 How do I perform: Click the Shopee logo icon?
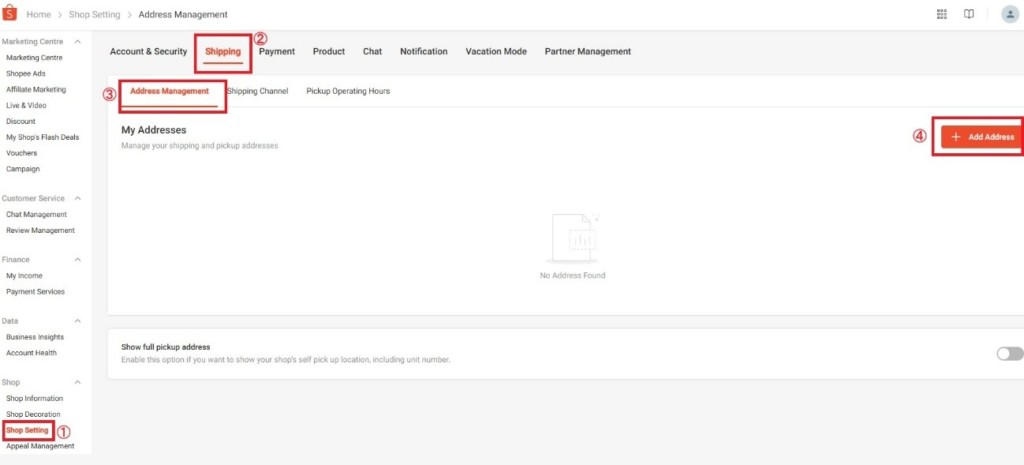pos(11,14)
